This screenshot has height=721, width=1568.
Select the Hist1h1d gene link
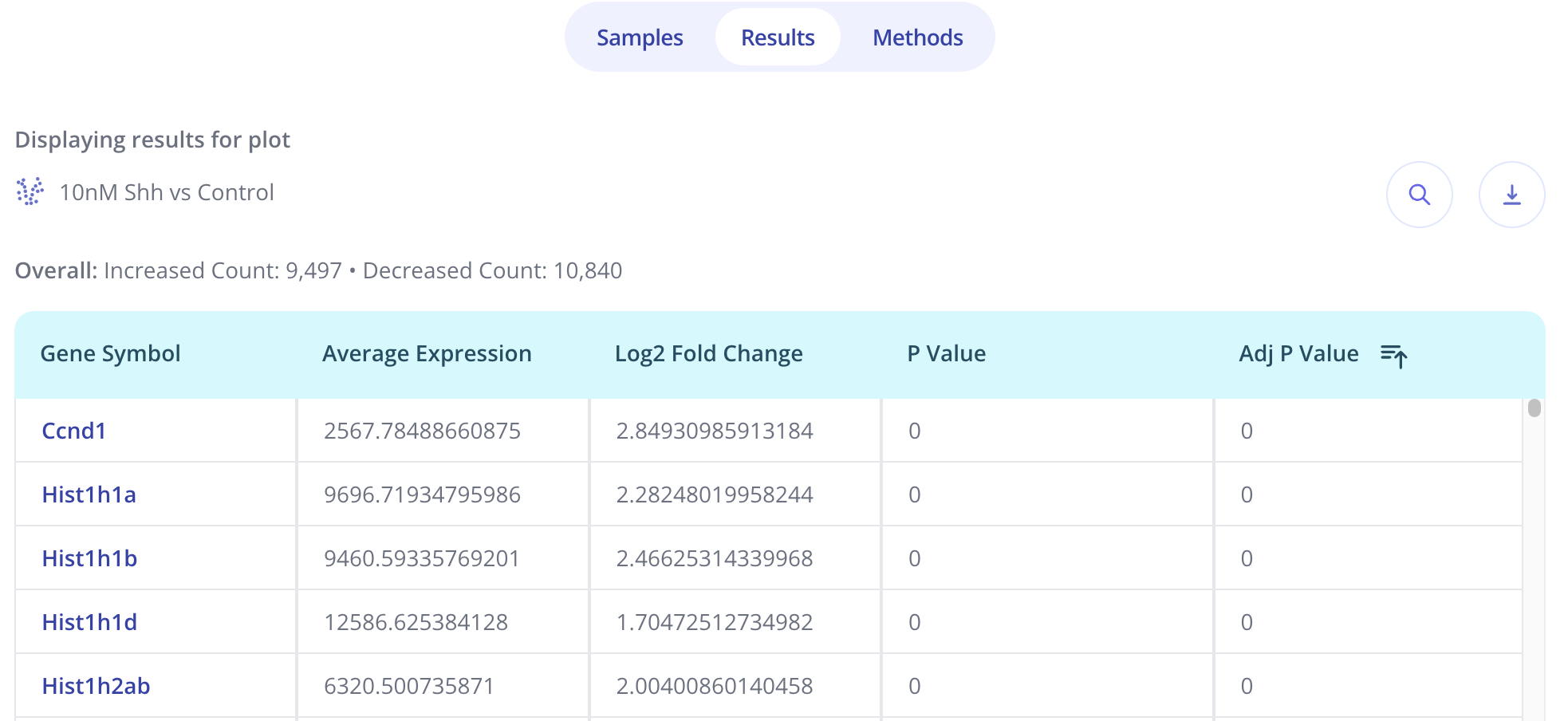[x=89, y=622]
